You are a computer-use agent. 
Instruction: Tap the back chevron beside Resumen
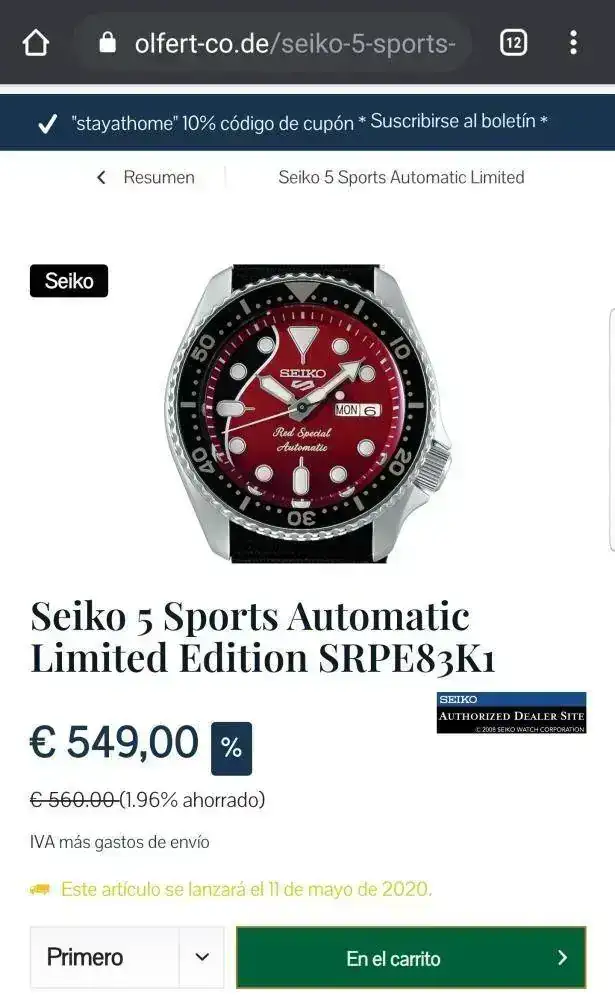(101, 177)
